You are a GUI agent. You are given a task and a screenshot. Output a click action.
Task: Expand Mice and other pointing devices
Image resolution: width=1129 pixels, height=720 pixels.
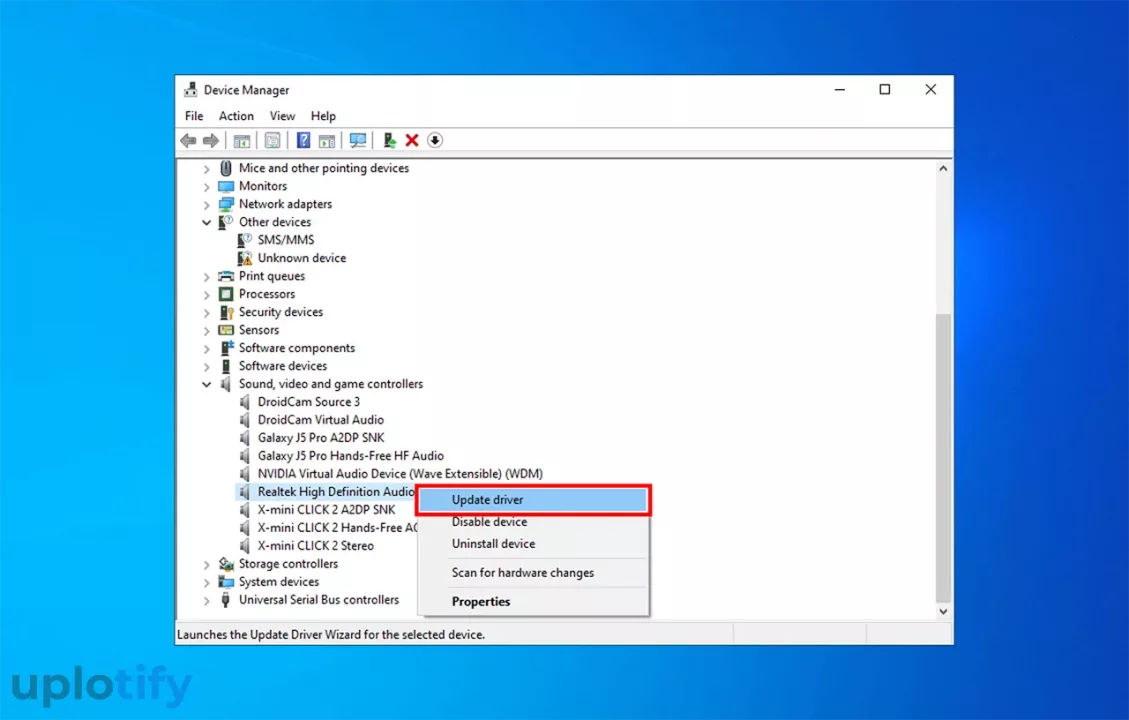[x=207, y=168]
